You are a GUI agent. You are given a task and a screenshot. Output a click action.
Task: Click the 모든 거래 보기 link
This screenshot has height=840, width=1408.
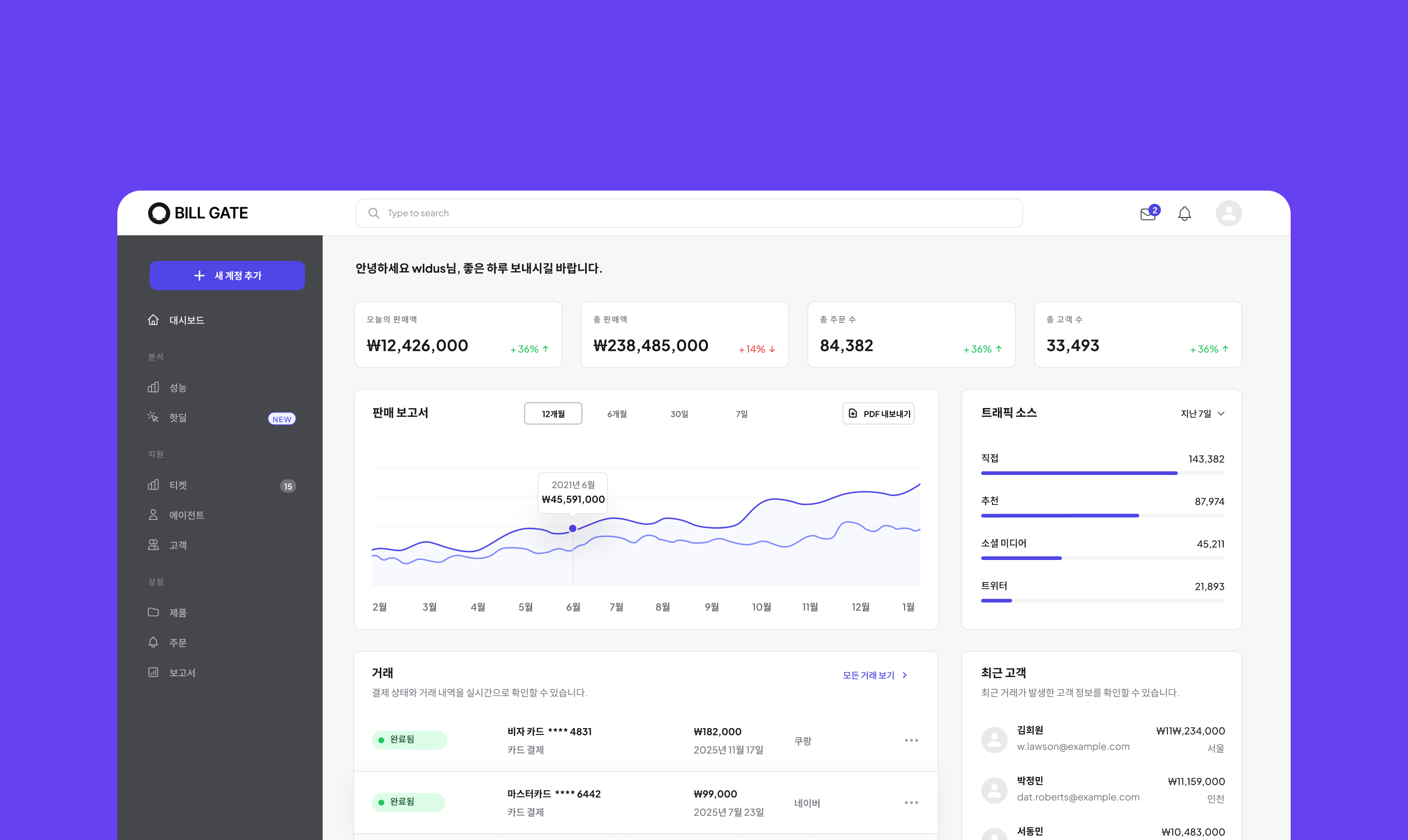(x=874, y=675)
